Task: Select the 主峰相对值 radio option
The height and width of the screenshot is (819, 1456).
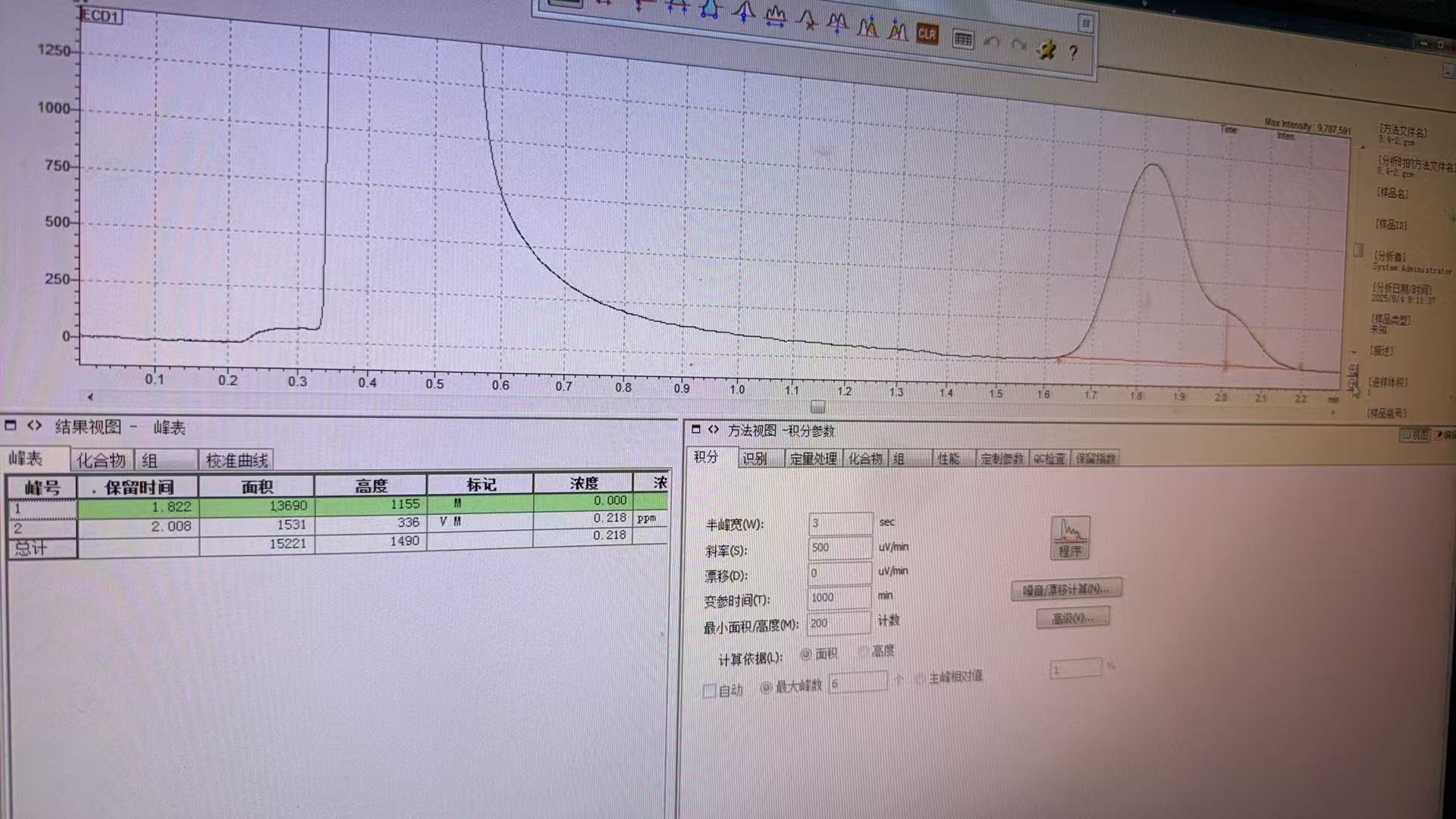Action: pyautogui.click(x=920, y=677)
